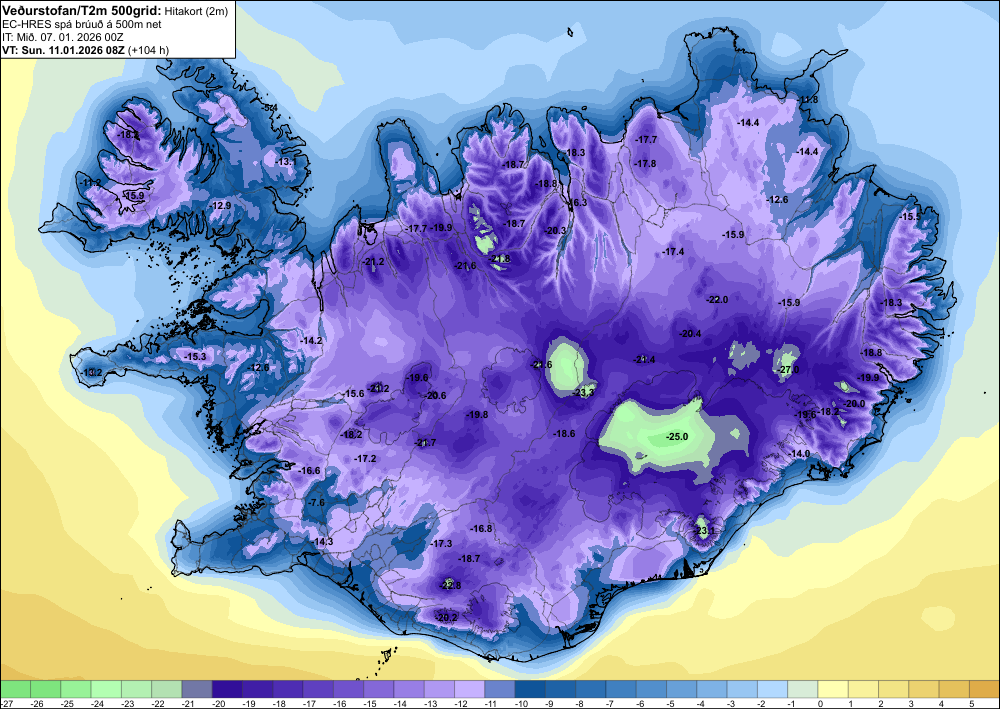Select the -23.3 label below Hofsjökull
Viewport: 1000px width, 709px height.
tap(584, 392)
